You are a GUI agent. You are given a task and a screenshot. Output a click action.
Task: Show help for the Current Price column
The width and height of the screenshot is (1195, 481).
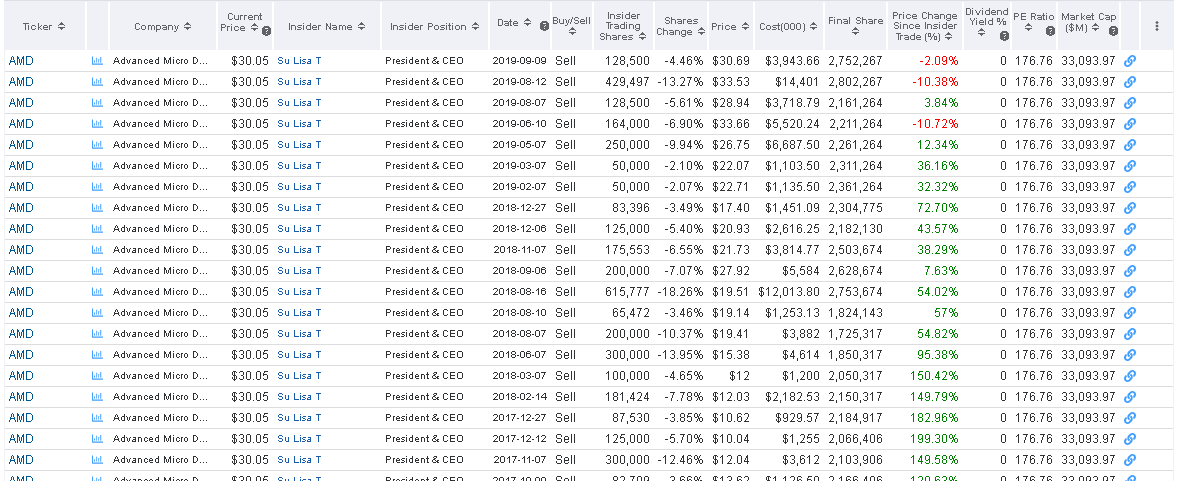click(x=266, y=32)
